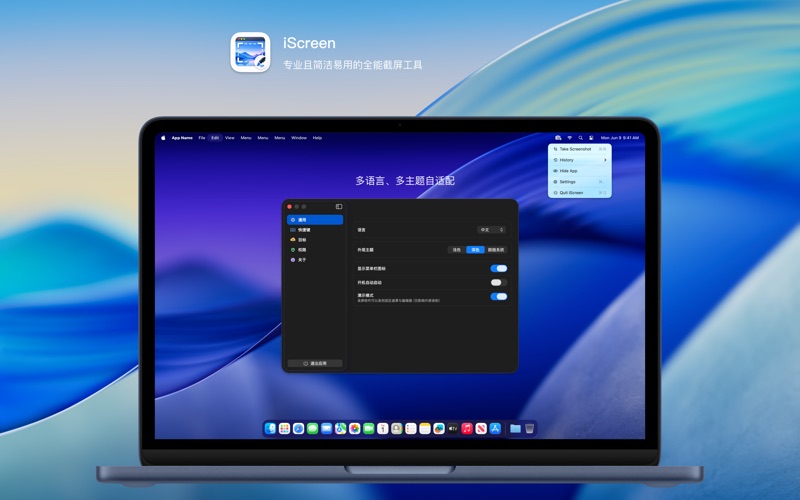
Task: Enable the 开机自动启动 switch
Action: pyautogui.click(x=498, y=282)
